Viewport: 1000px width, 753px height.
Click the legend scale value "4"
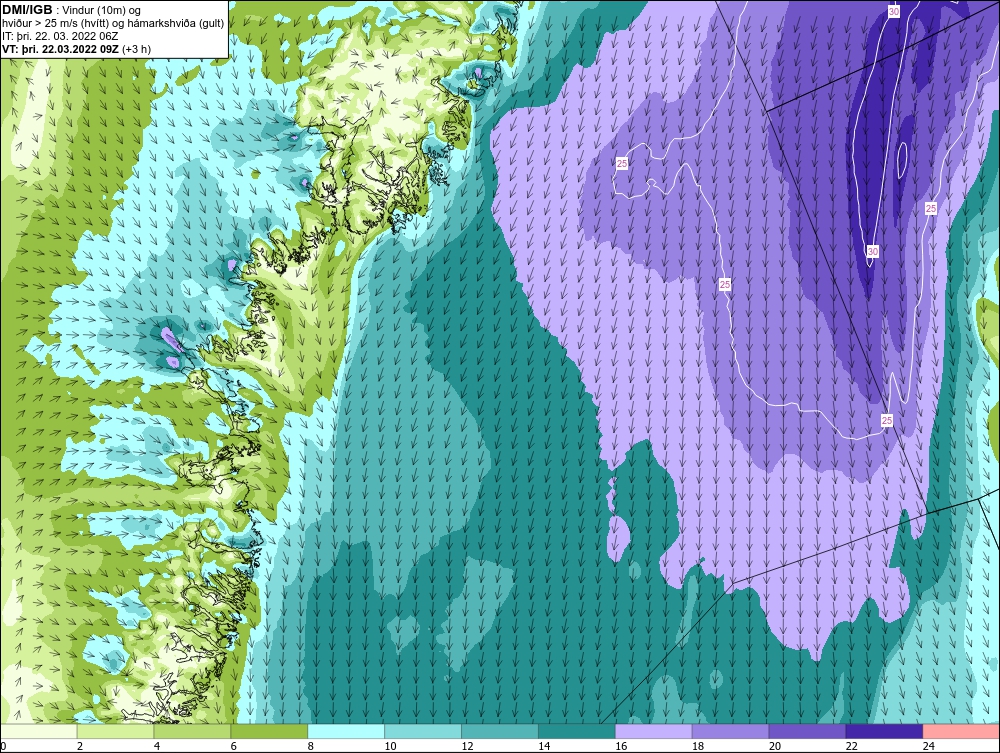(x=157, y=746)
